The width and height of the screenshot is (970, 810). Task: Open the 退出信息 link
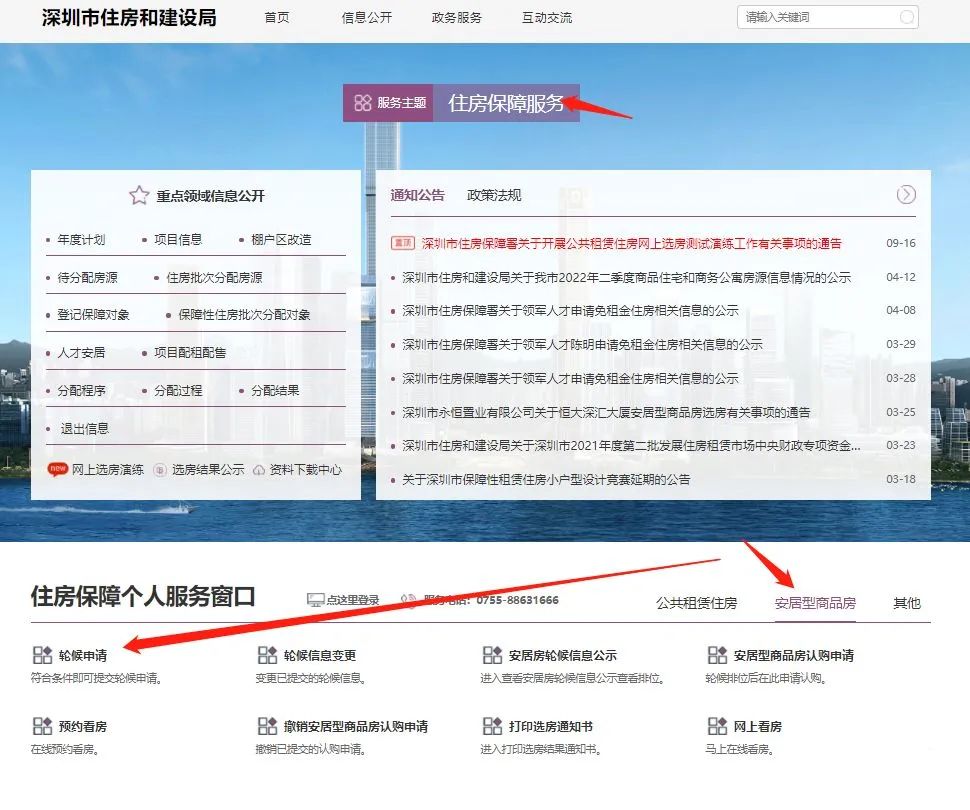tap(84, 428)
